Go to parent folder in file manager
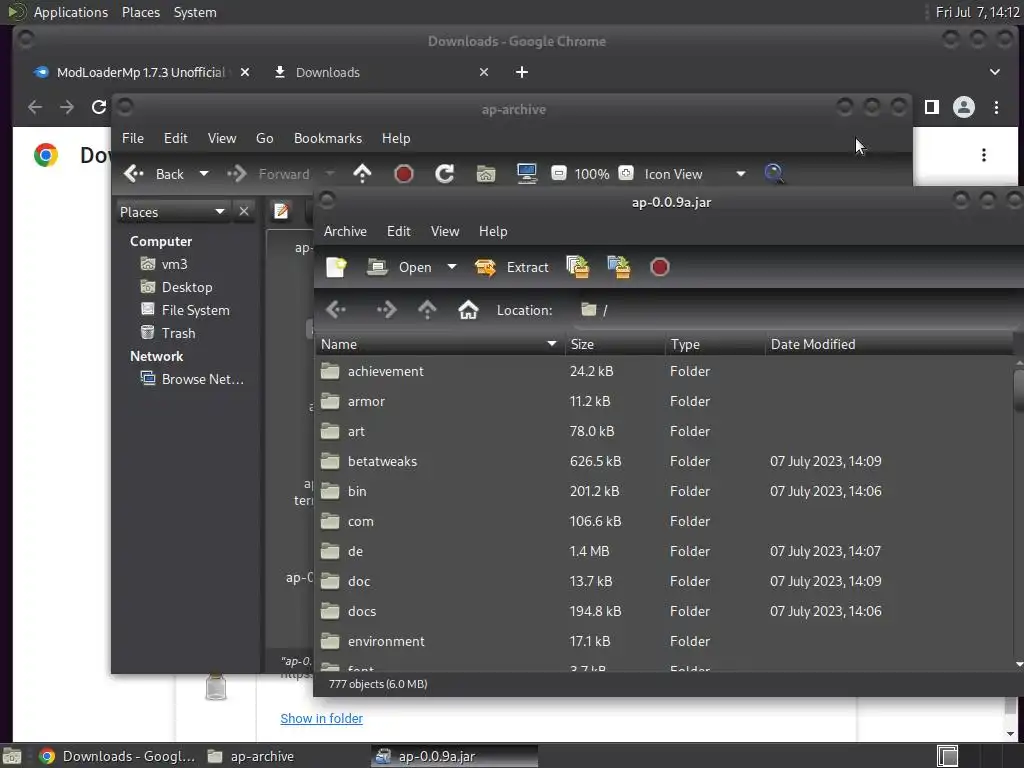The width and height of the screenshot is (1024, 768). pyautogui.click(x=362, y=174)
